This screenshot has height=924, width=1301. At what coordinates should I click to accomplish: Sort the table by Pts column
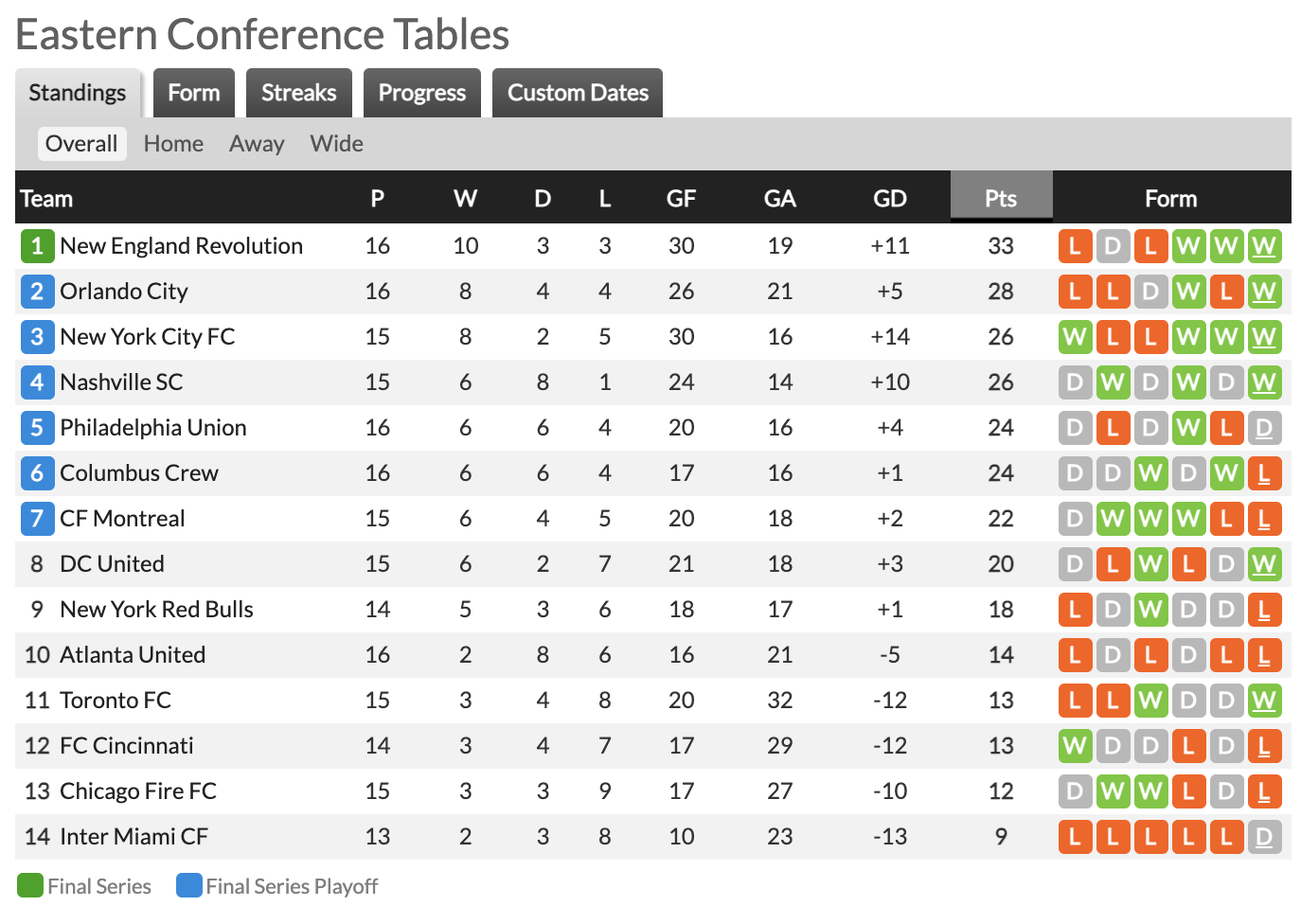point(1001,198)
